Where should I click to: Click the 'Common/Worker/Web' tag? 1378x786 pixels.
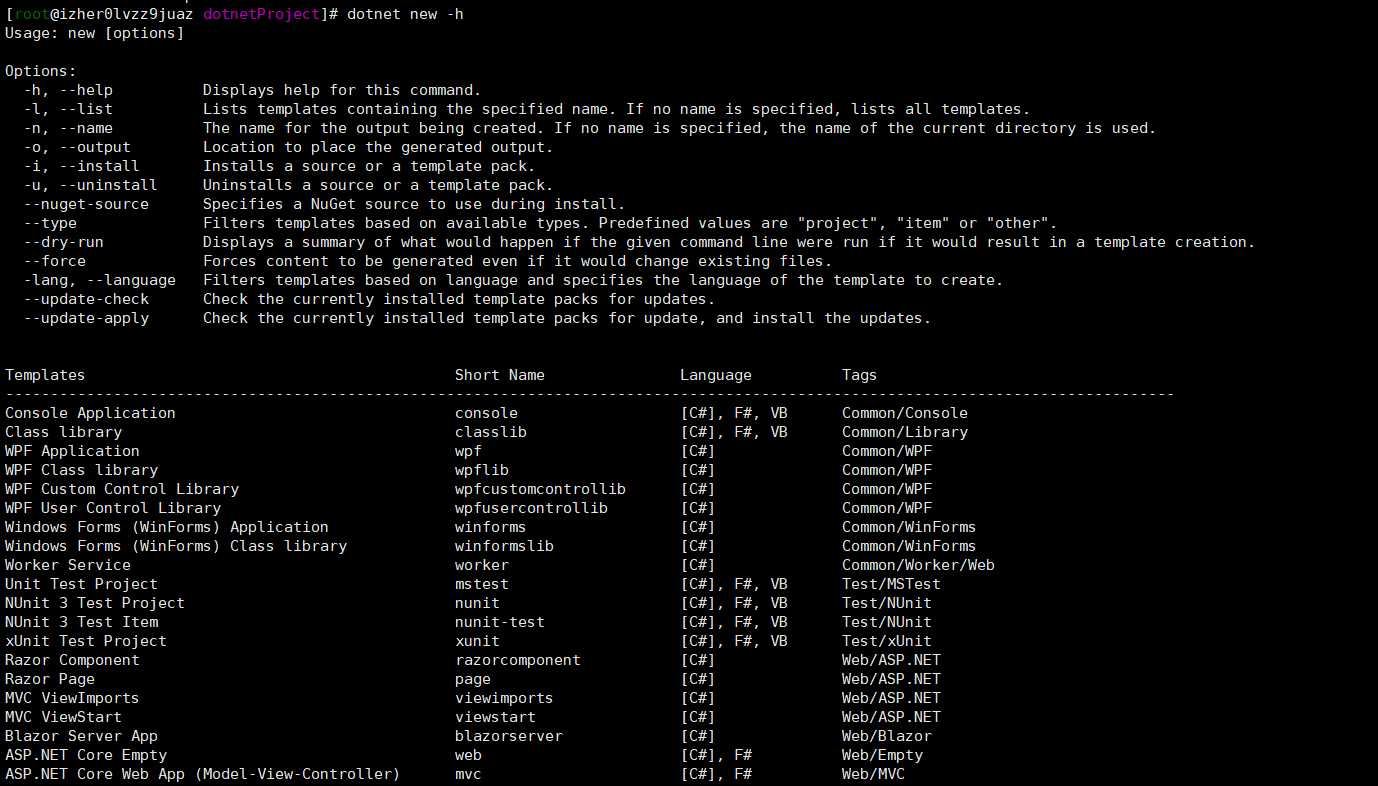[919, 565]
